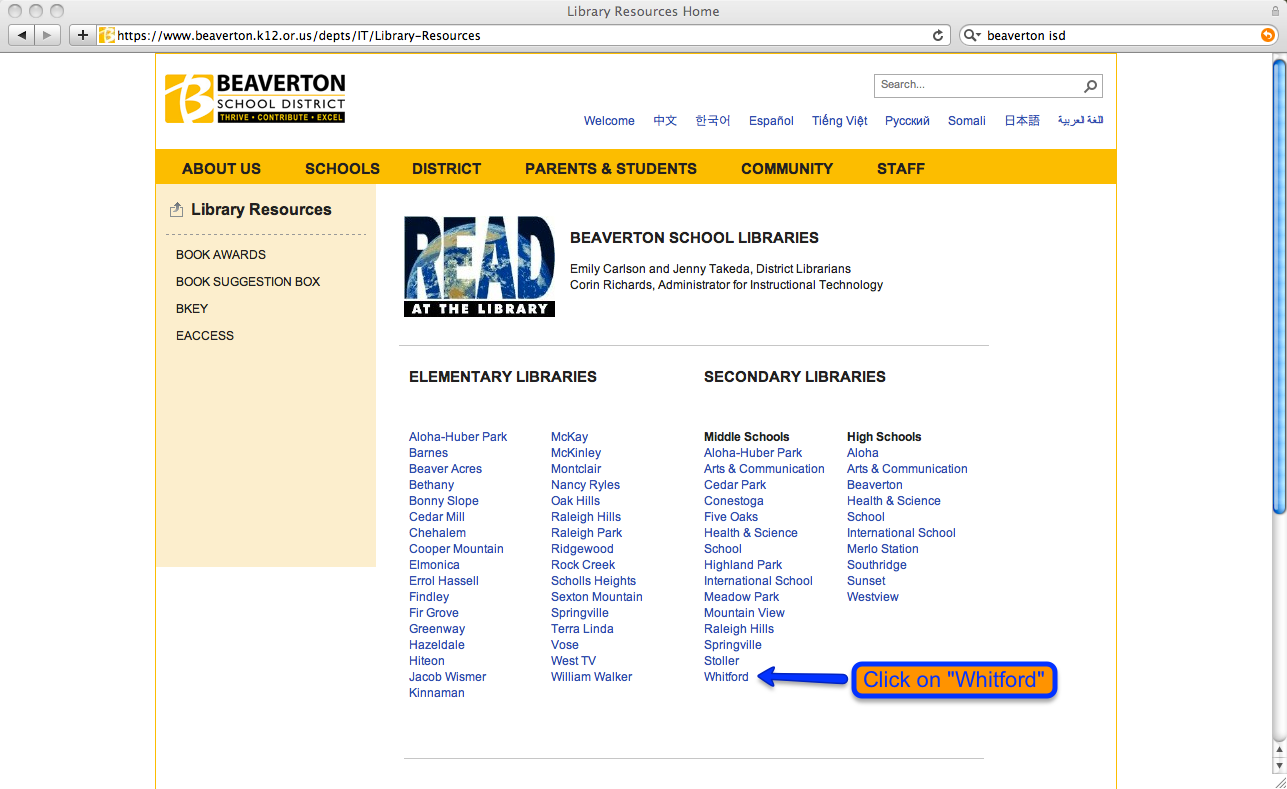1287x789 pixels.
Task: Click the forward navigation arrow
Action: tap(46, 34)
